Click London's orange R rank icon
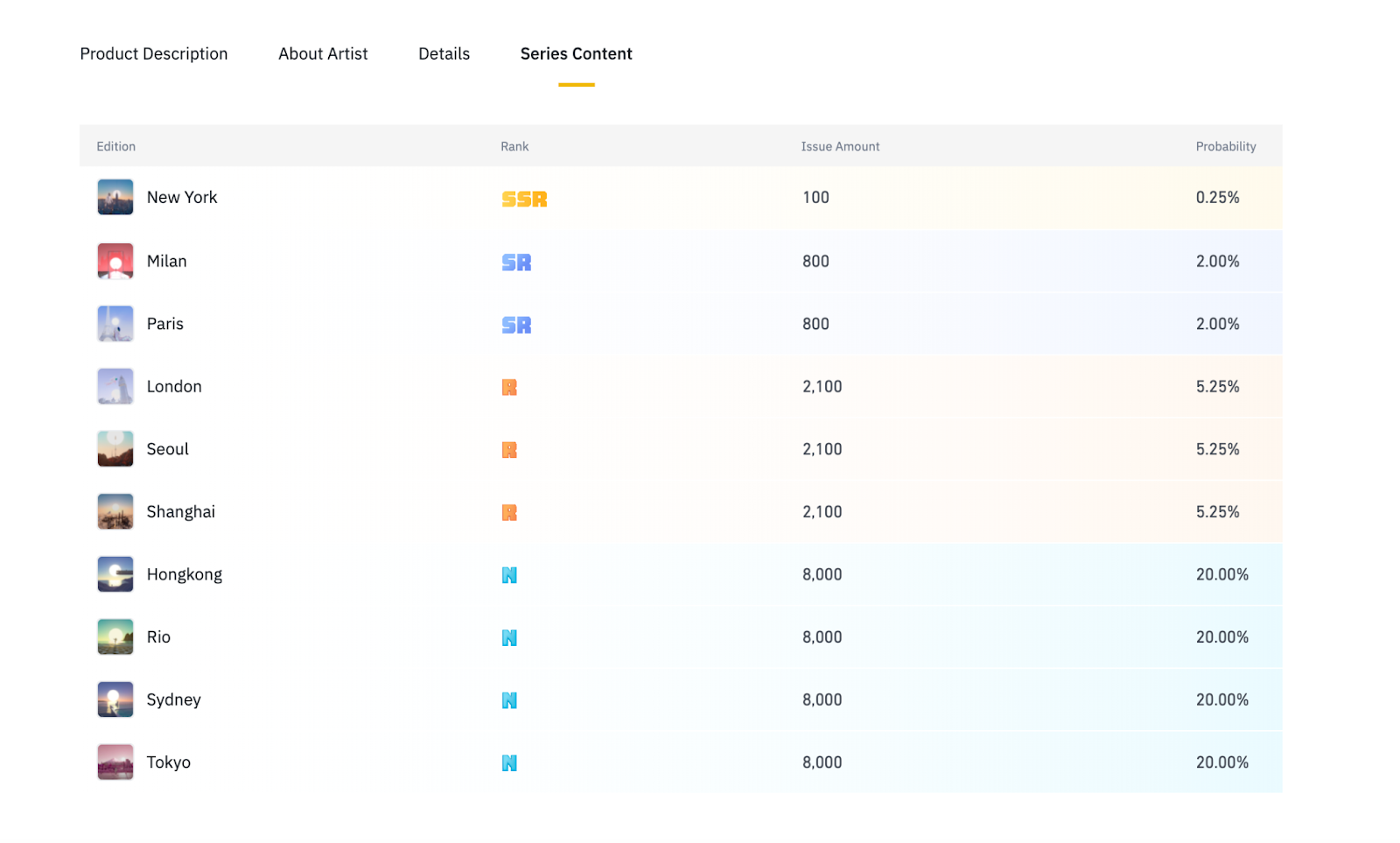The width and height of the screenshot is (1400, 843). [509, 388]
